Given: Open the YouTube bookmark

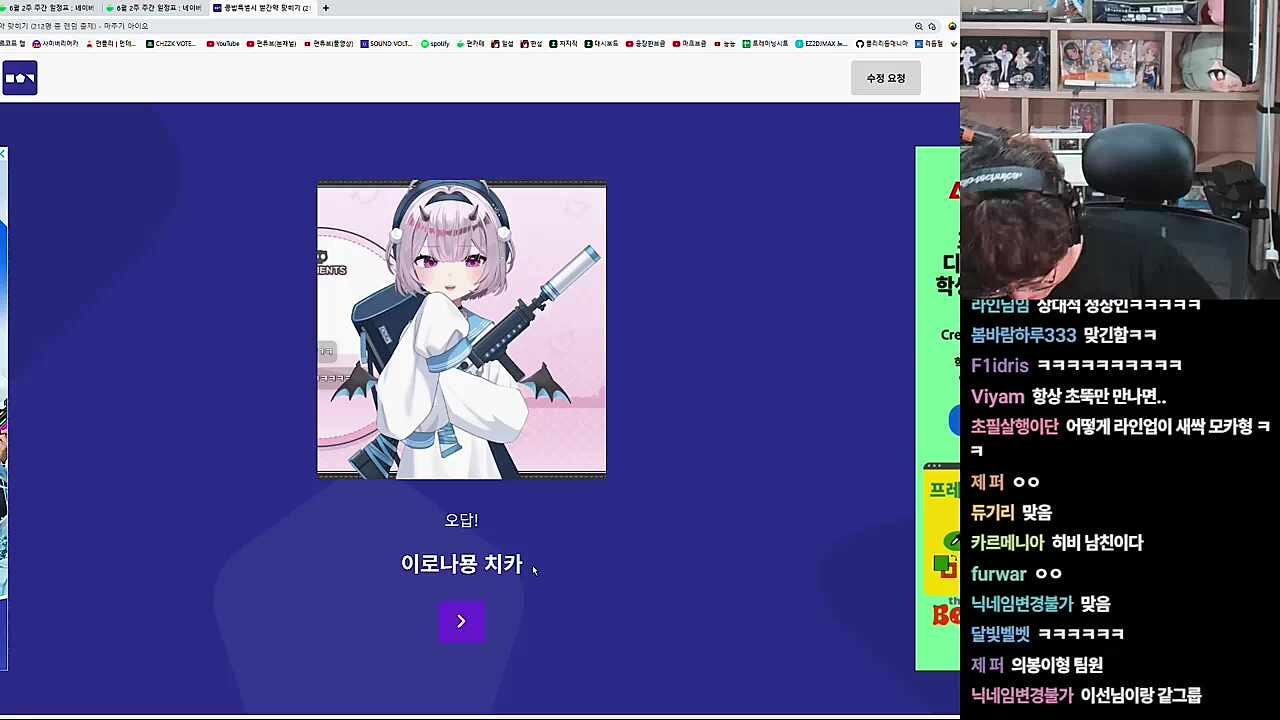Looking at the screenshot, I should (222, 44).
